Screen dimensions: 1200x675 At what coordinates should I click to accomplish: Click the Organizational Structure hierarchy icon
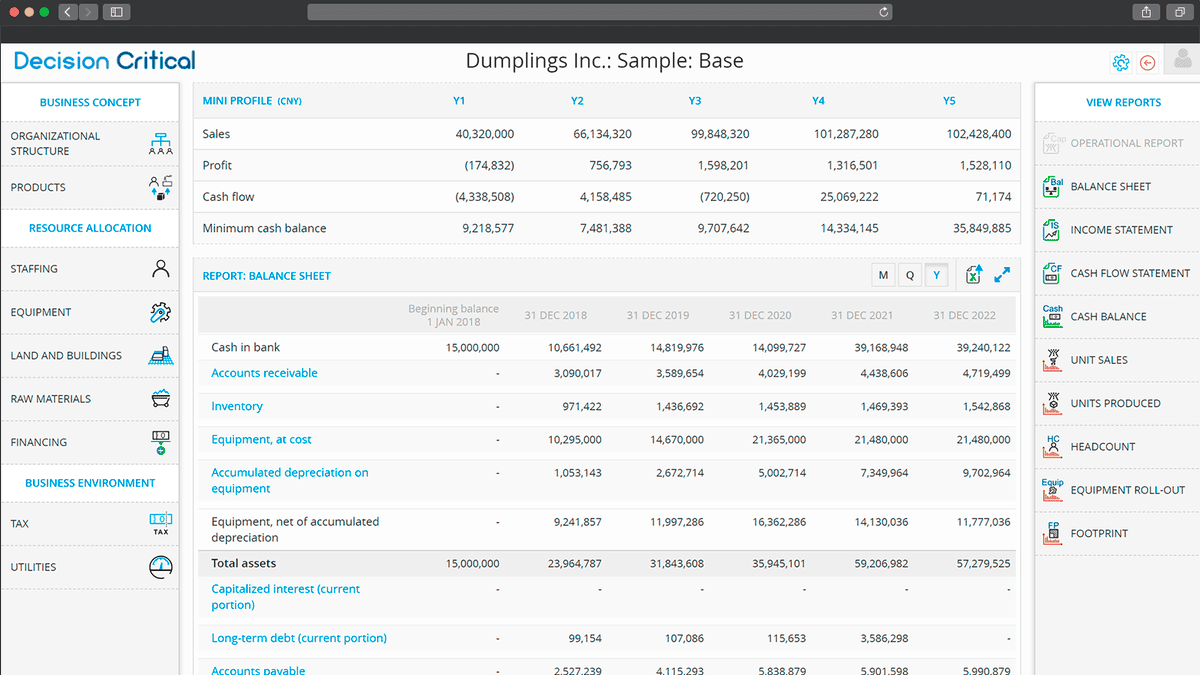[x=160, y=144]
